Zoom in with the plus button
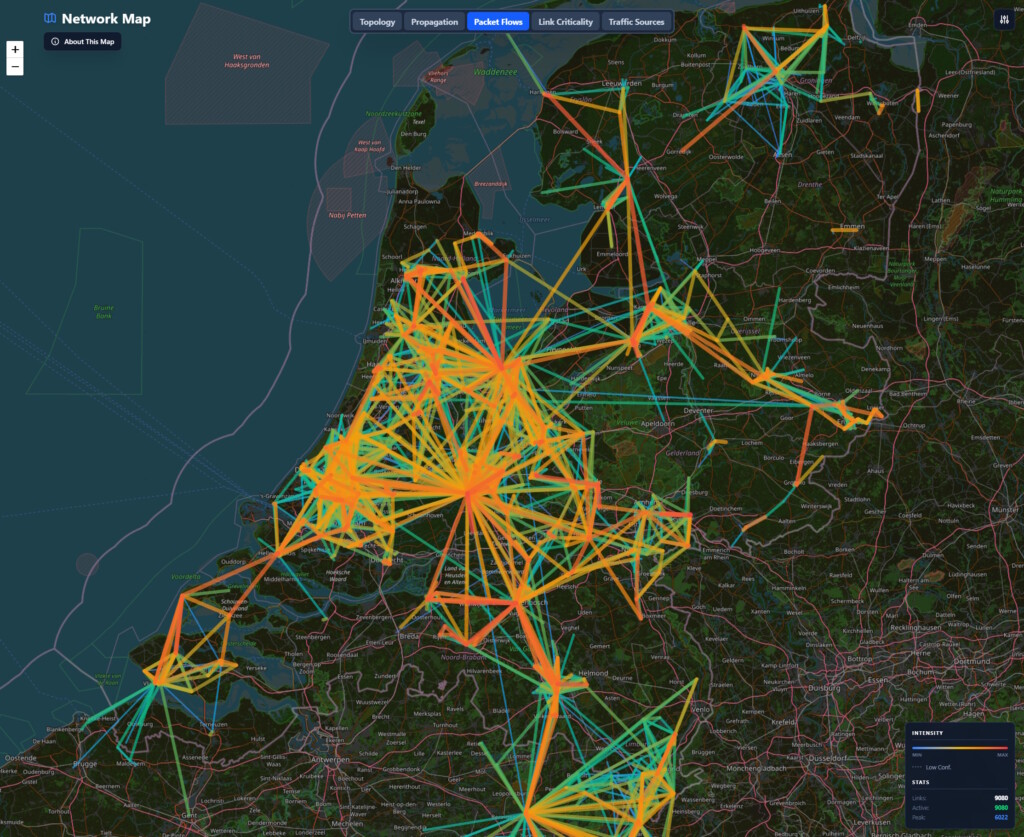This screenshot has height=837, width=1024. [15, 49]
